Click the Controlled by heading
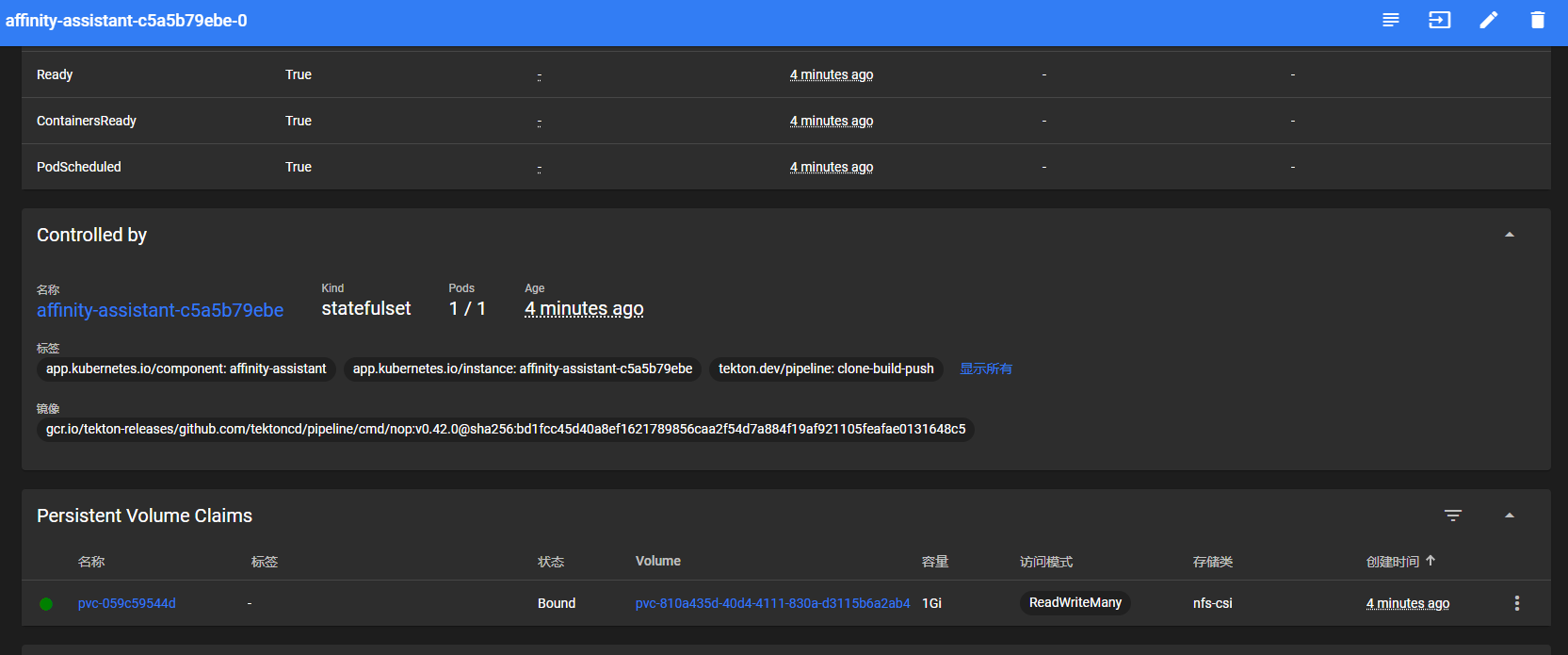Image resolution: width=1568 pixels, height=655 pixels. [91, 235]
